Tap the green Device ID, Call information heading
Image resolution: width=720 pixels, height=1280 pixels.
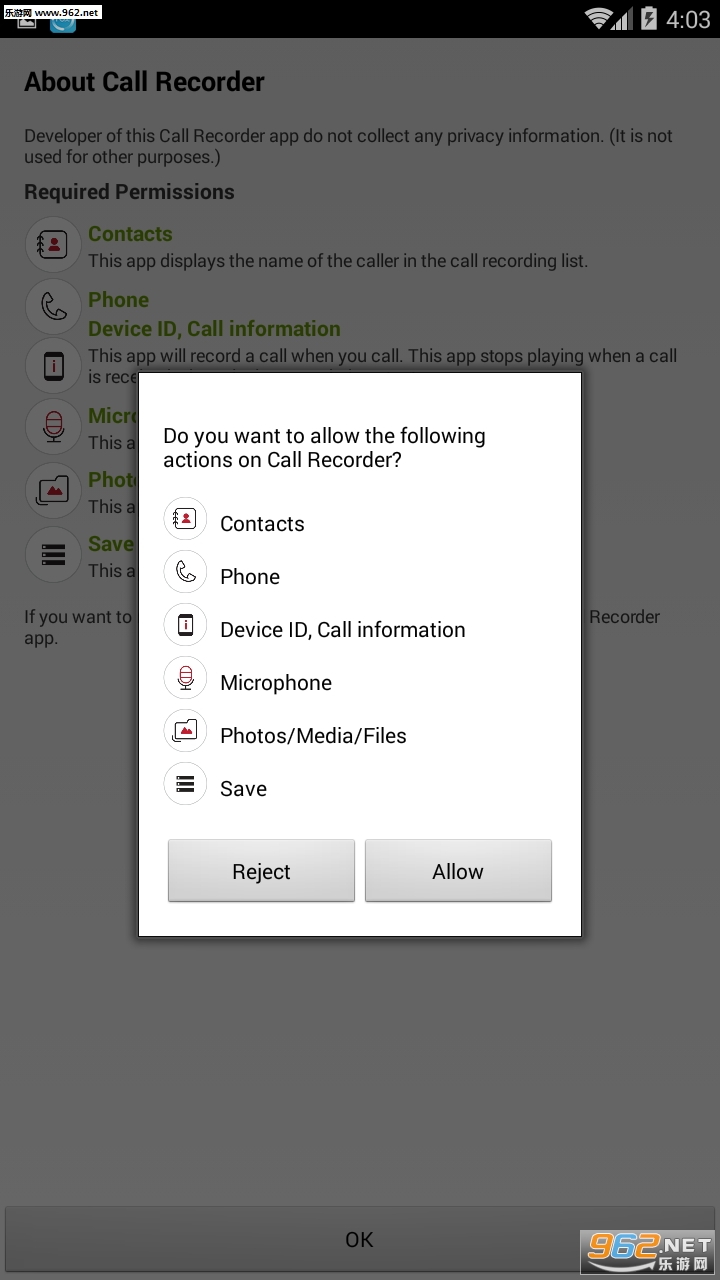214,329
